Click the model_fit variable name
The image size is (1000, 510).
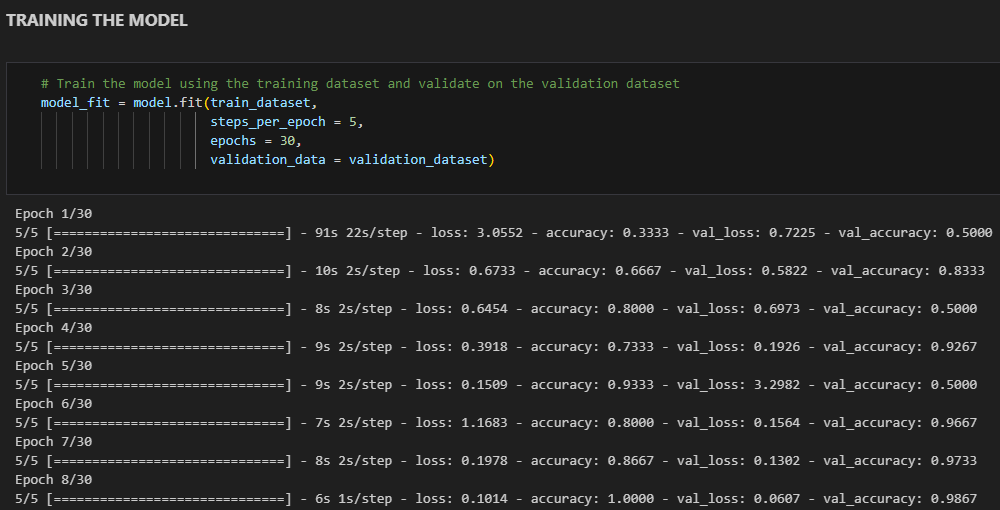pyautogui.click(x=75, y=103)
